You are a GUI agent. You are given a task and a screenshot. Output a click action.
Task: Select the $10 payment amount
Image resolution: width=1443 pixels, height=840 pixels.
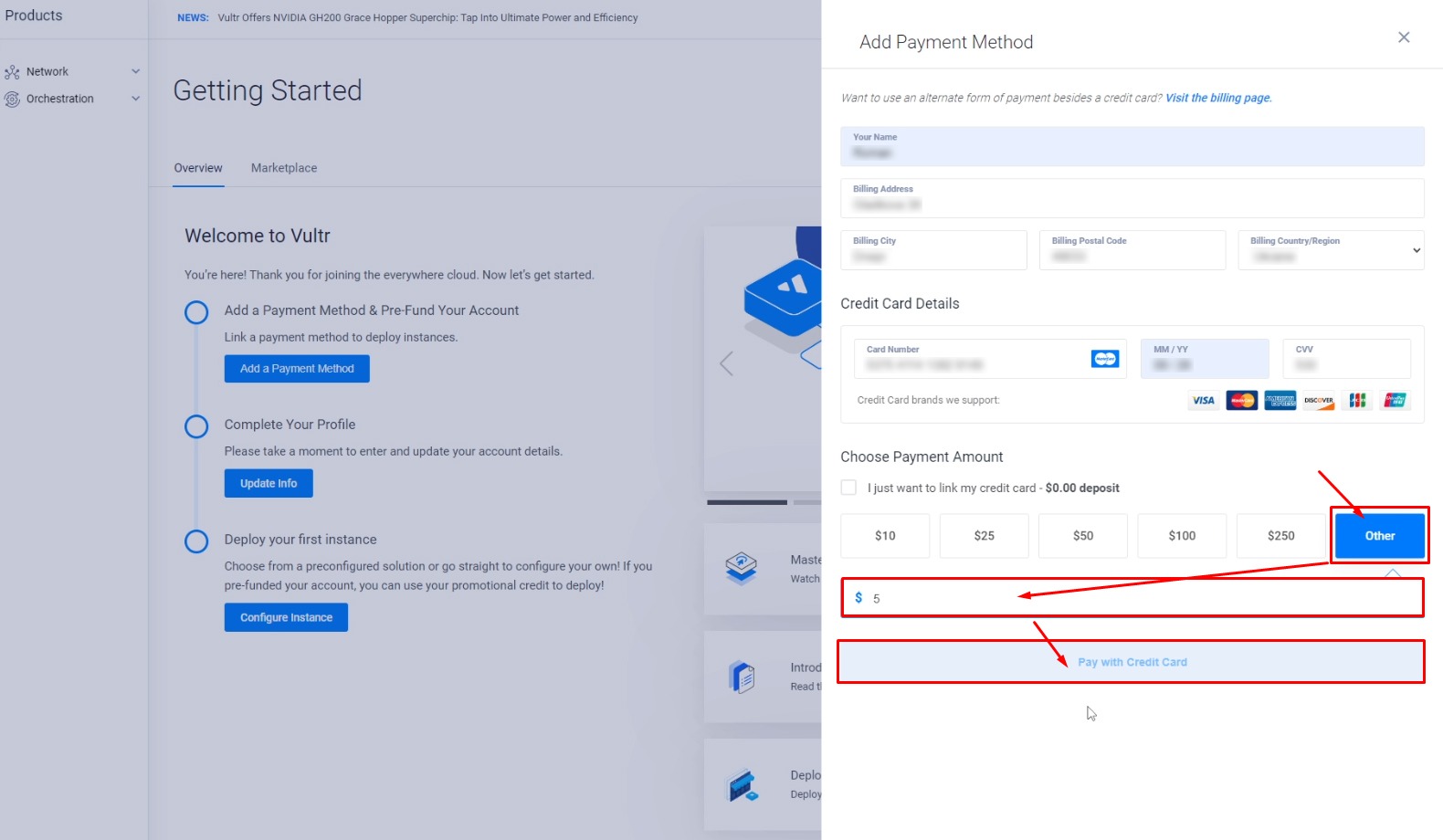885,536
